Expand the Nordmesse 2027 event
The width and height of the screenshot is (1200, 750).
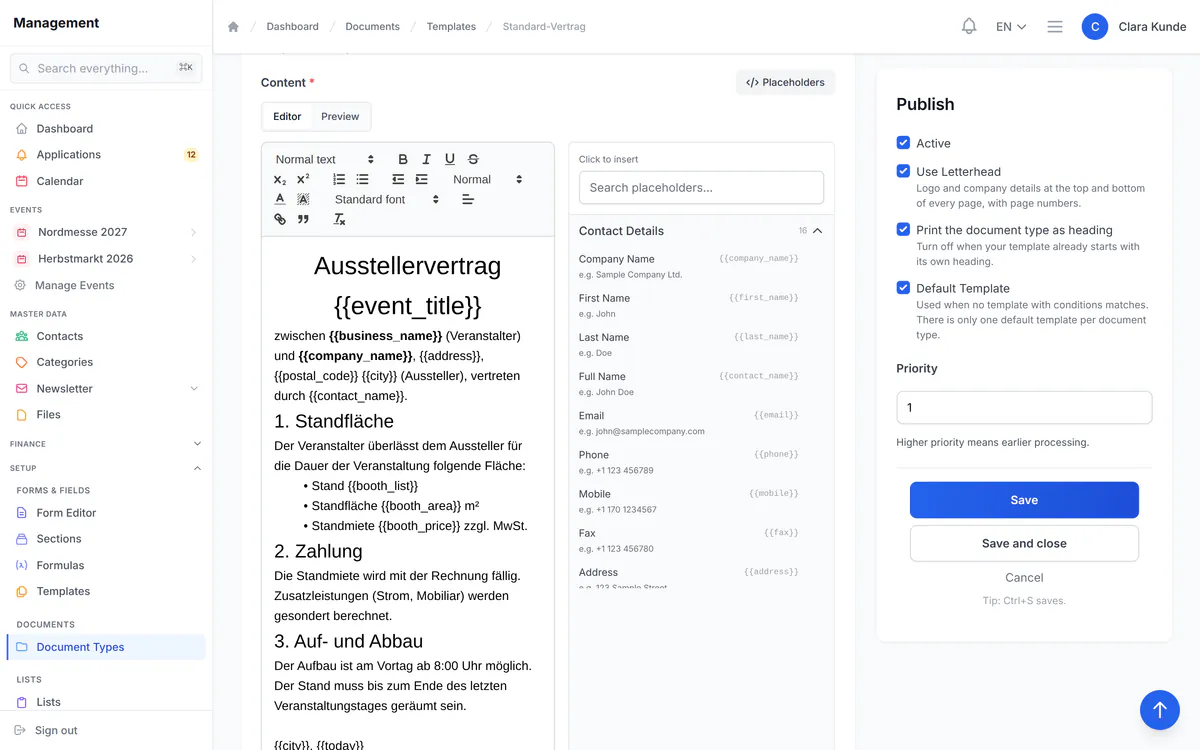[193, 232]
